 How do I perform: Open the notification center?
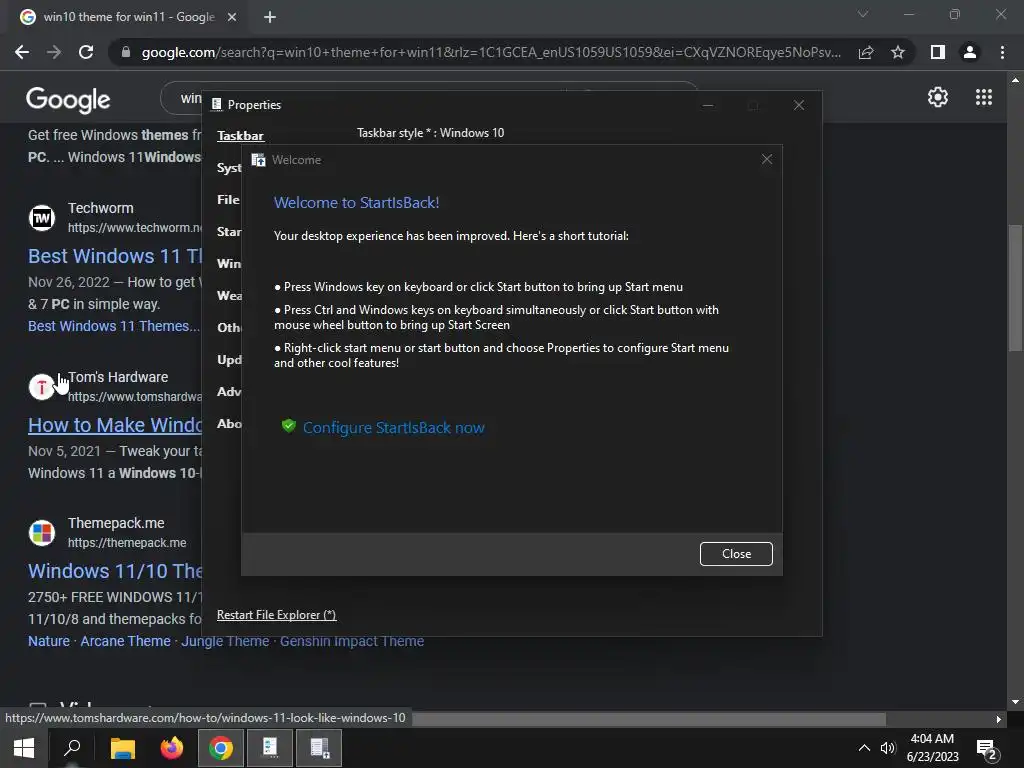pyautogui.click(x=987, y=749)
